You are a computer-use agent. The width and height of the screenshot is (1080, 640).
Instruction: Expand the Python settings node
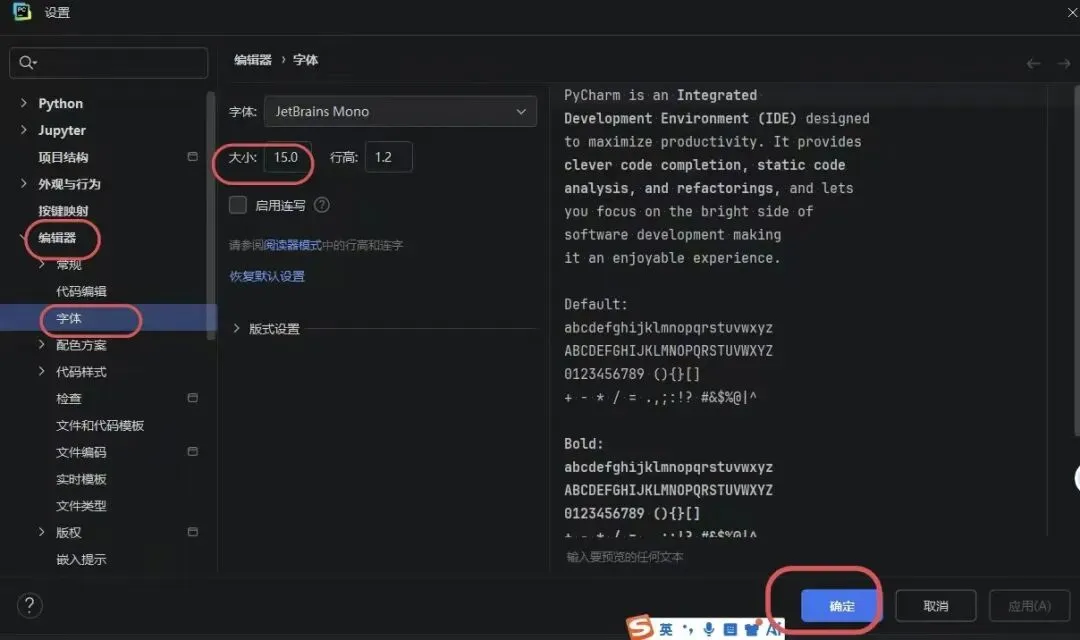coord(24,103)
